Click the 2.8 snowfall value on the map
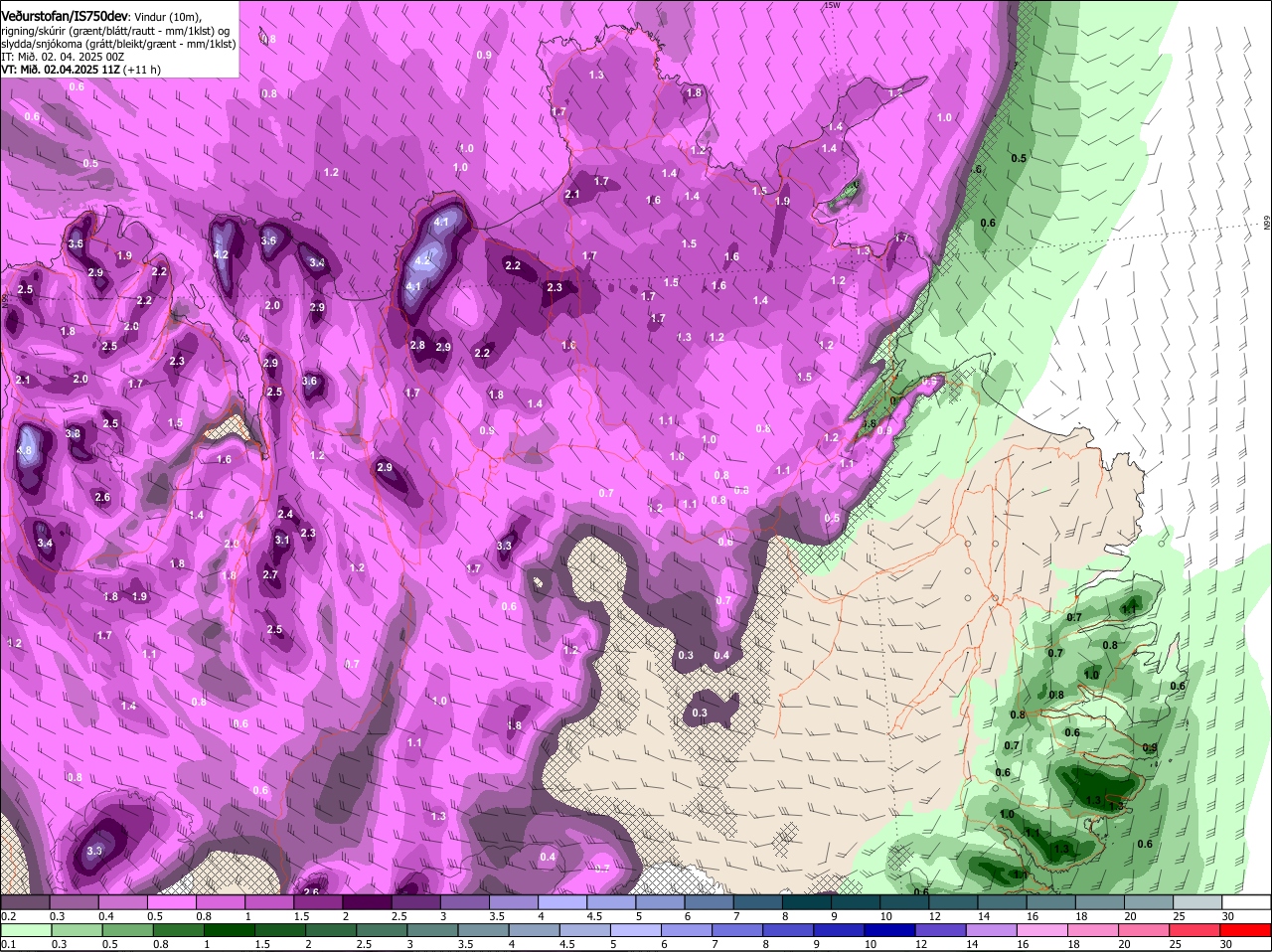Image resolution: width=1272 pixels, height=952 pixels. coord(417,345)
